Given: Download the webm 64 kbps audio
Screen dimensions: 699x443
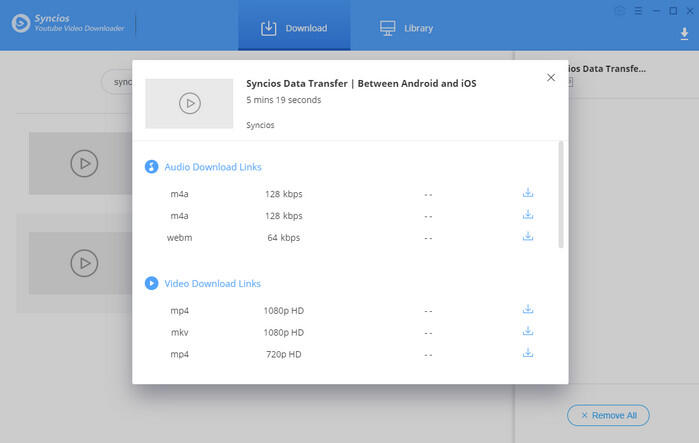Looking at the screenshot, I should click(x=528, y=237).
